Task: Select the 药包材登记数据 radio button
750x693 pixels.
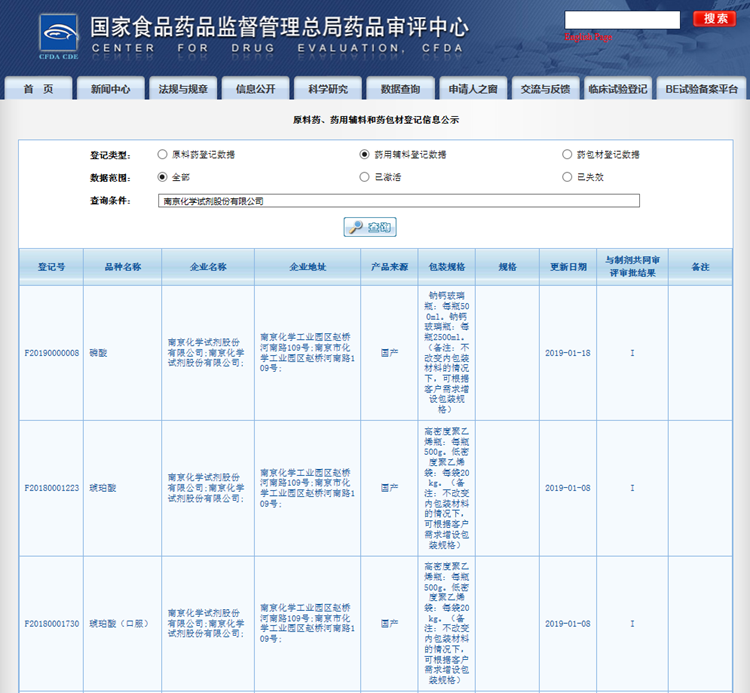Action: tap(567, 155)
